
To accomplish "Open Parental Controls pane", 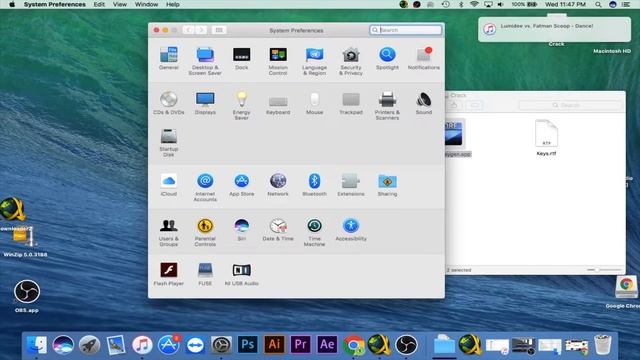I will click(205, 232).
